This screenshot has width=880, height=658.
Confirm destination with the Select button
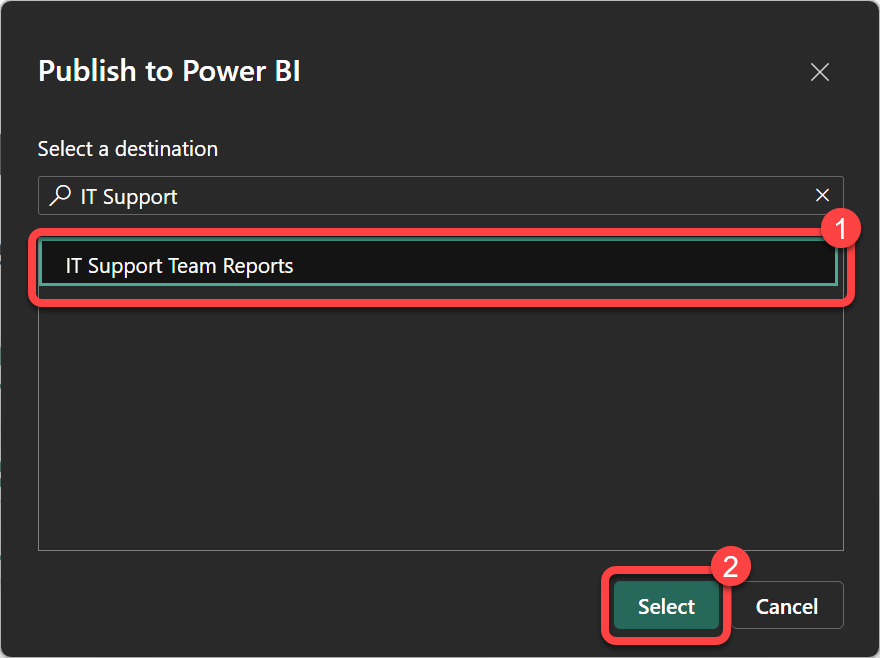pos(666,606)
